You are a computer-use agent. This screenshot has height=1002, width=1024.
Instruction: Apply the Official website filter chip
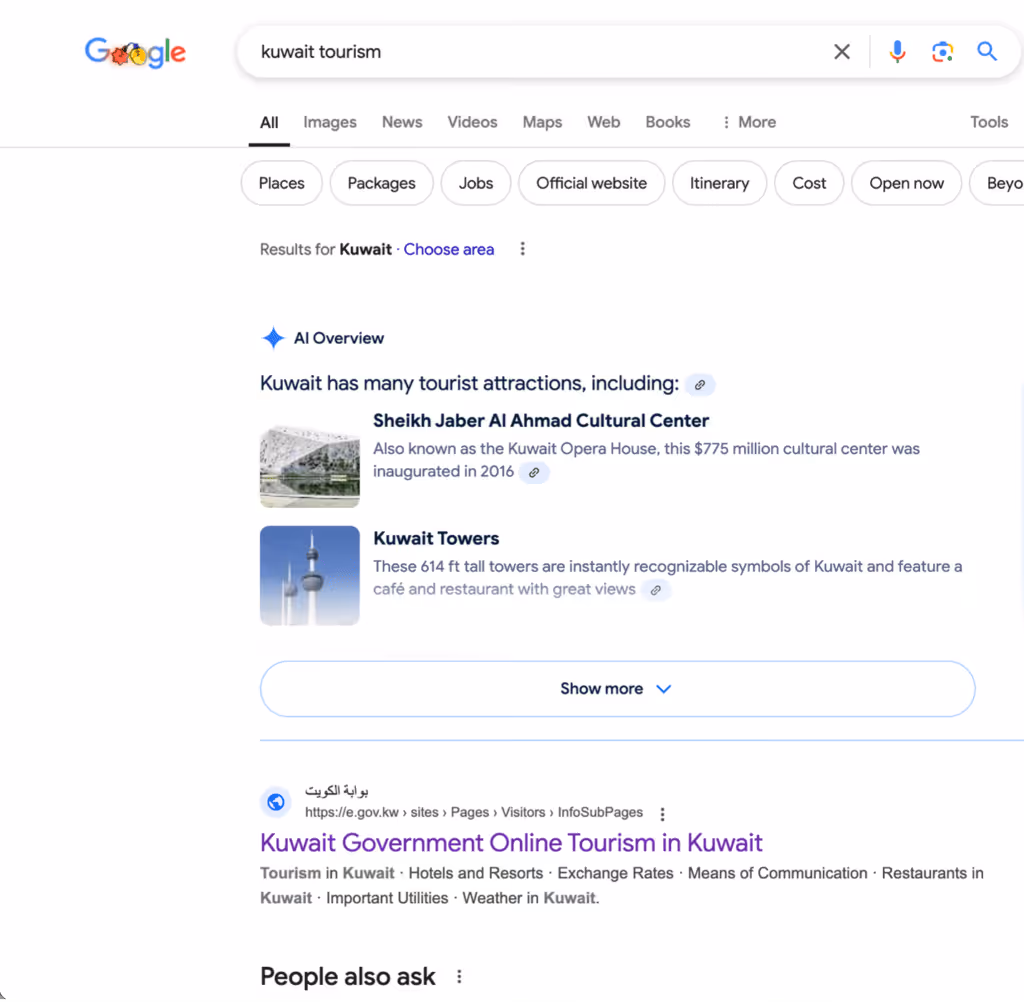point(592,183)
